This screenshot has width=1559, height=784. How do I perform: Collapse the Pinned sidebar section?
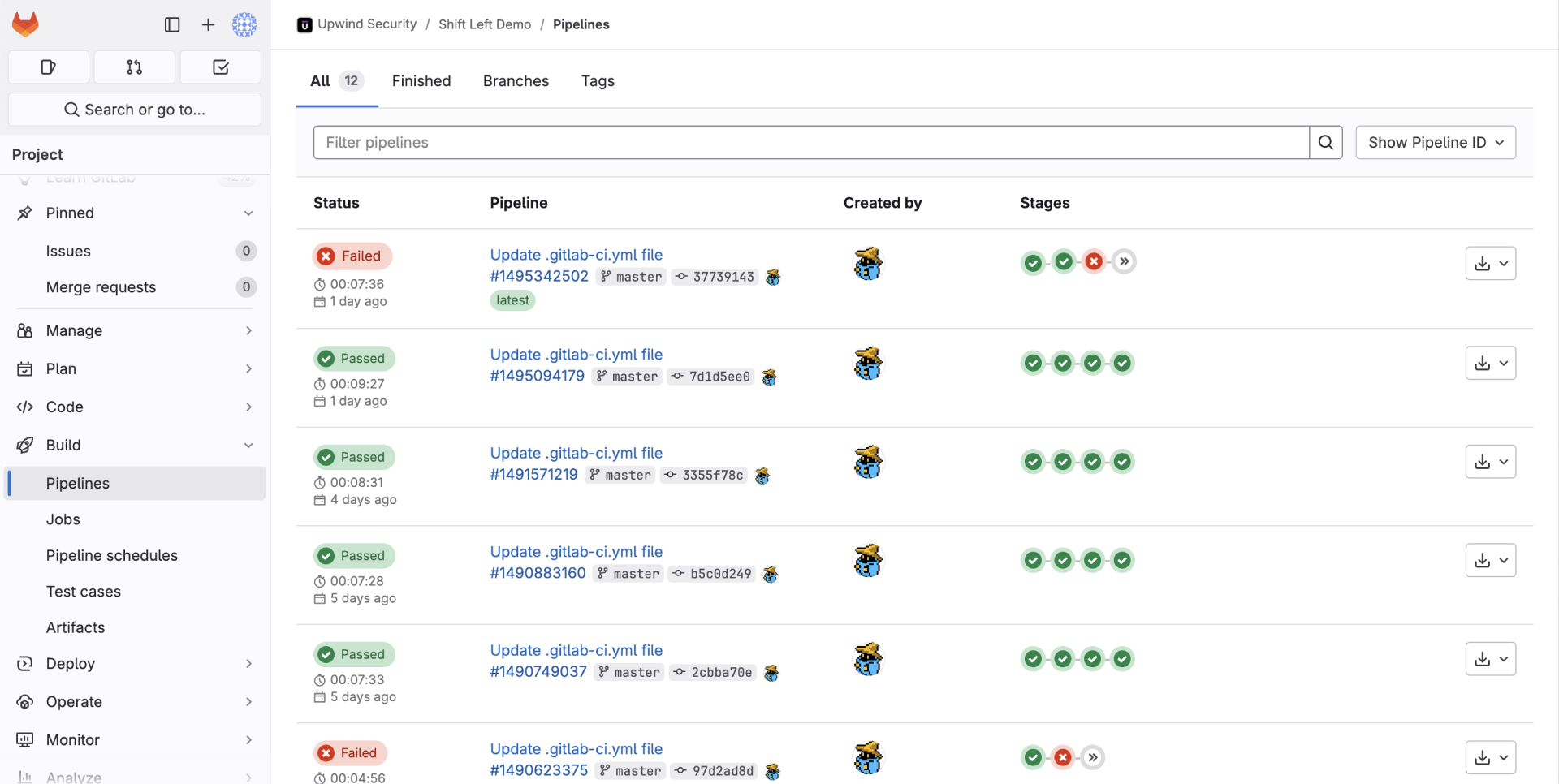point(248,213)
